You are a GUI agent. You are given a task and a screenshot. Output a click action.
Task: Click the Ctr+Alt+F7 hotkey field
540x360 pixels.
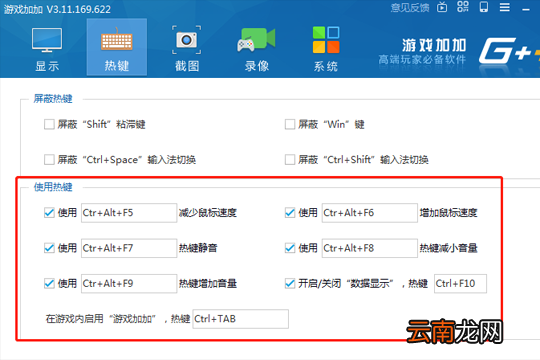pyautogui.click(x=129, y=248)
